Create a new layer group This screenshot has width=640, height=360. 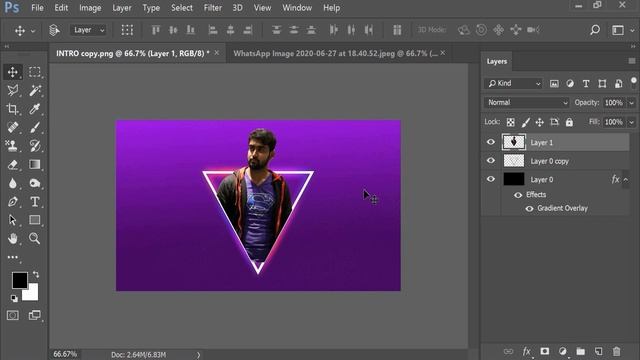click(x=580, y=351)
